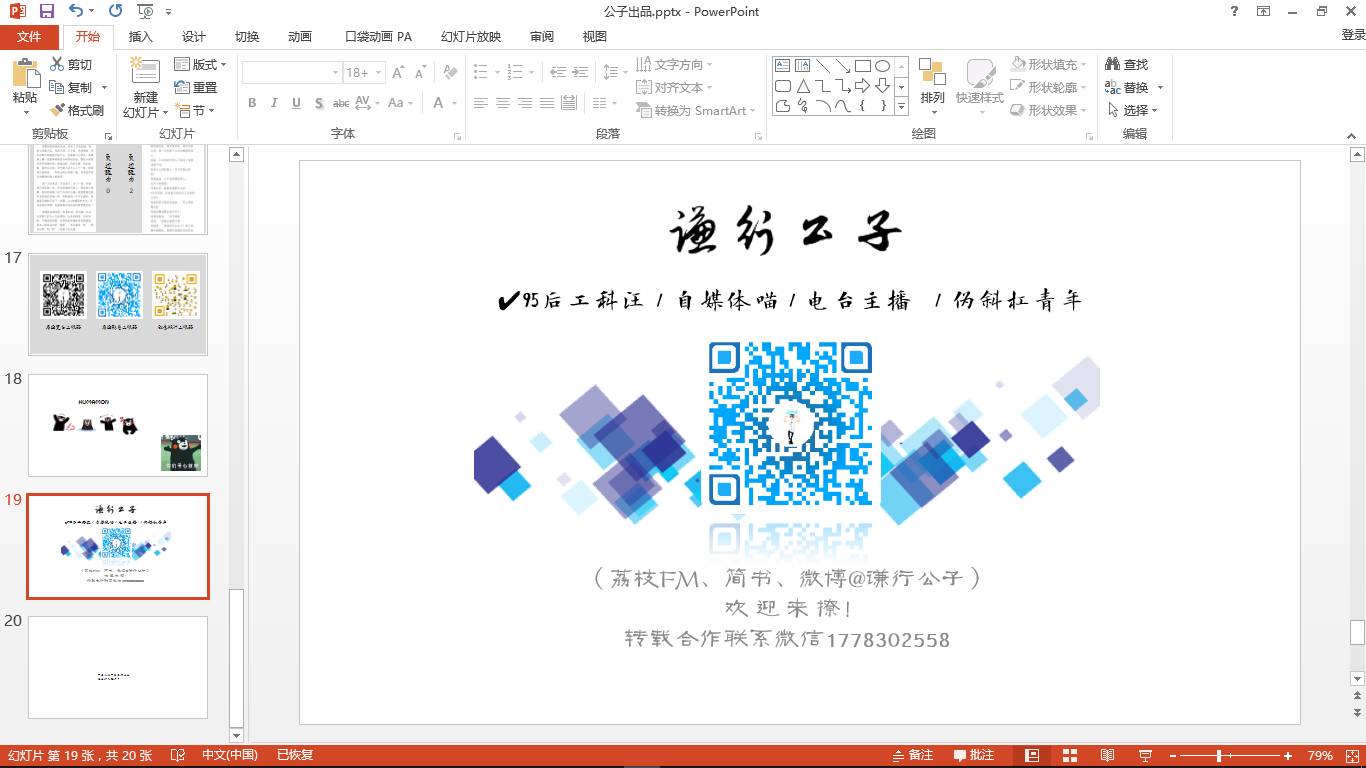1366x768 pixels.
Task: Click the zoom in plus button
Action: point(1288,756)
